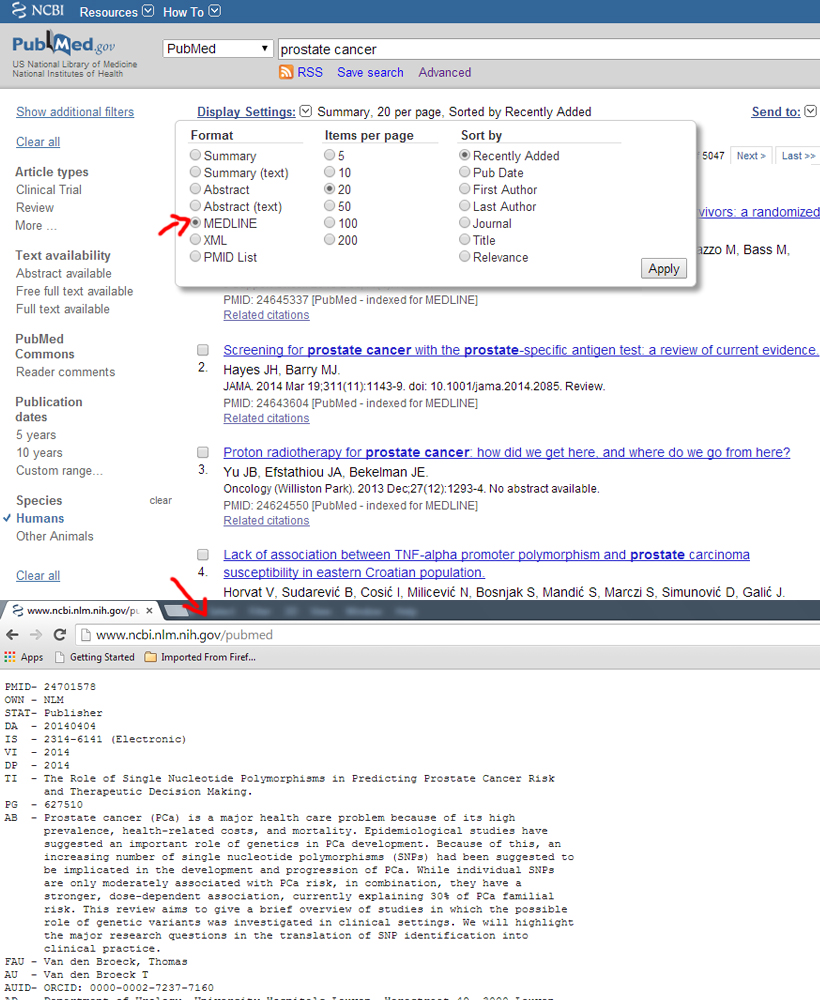Select the XML format radio button
Screen dimensions: 820x1000
point(196,240)
